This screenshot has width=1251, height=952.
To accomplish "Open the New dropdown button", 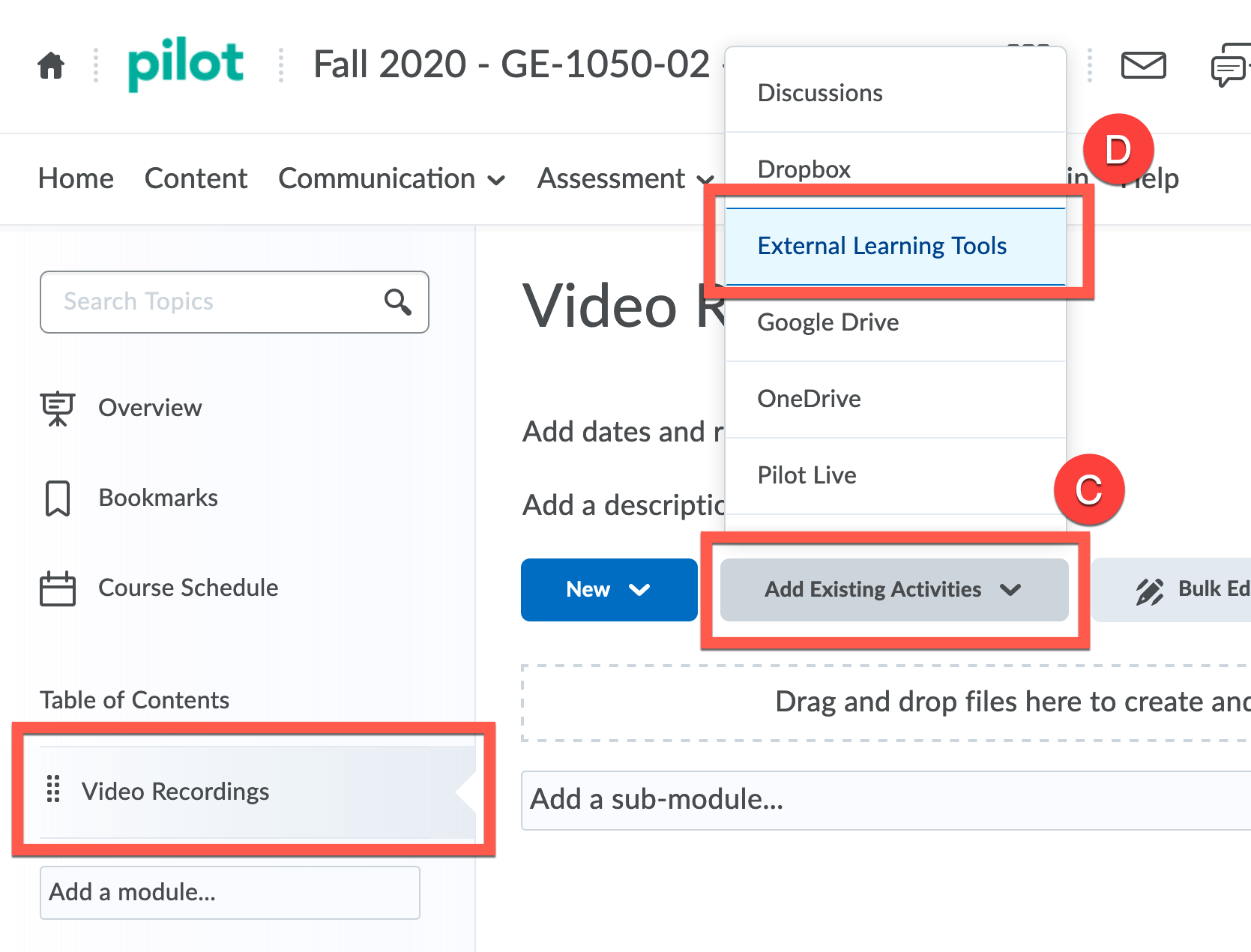I will 609,590.
